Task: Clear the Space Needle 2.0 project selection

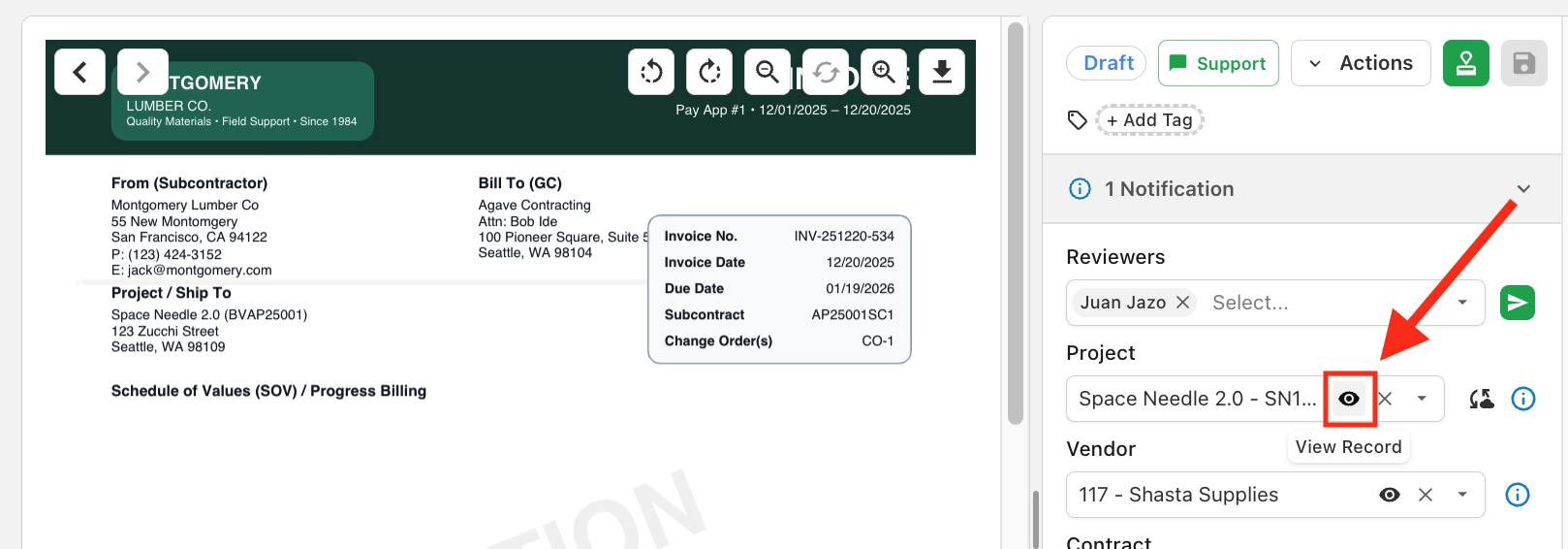Action: click(1385, 399)
